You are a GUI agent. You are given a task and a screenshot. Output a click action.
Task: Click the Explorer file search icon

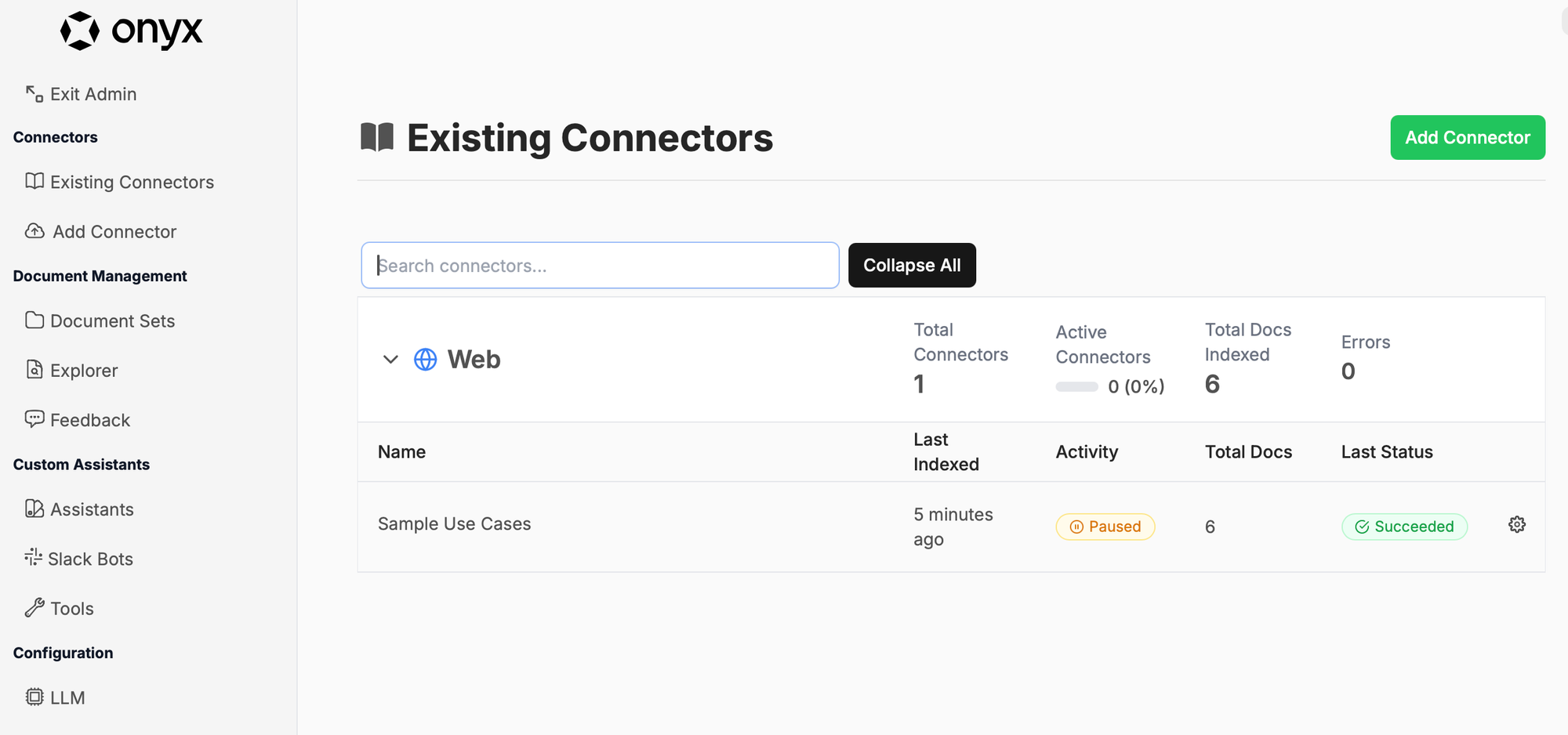click(34, 370)
